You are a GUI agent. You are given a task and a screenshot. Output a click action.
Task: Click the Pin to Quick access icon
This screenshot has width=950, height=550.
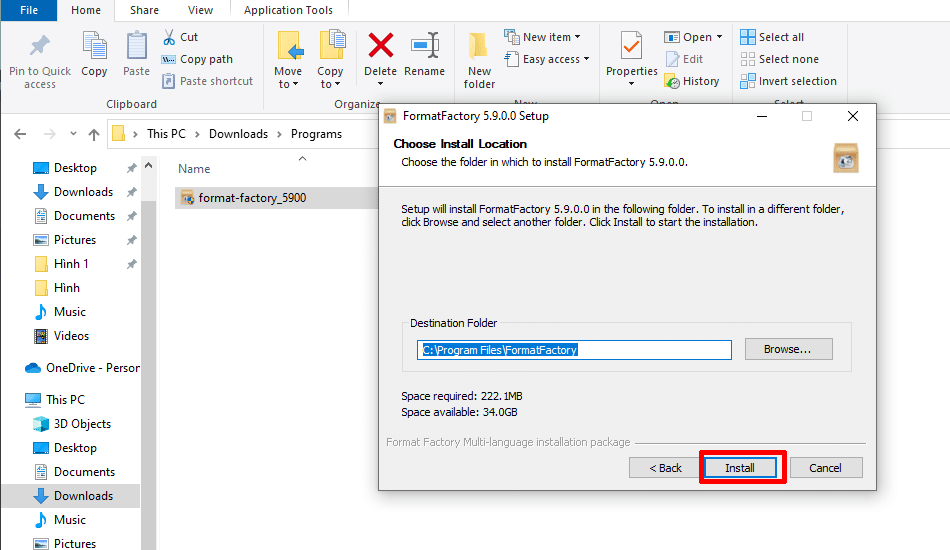[40, 47]
